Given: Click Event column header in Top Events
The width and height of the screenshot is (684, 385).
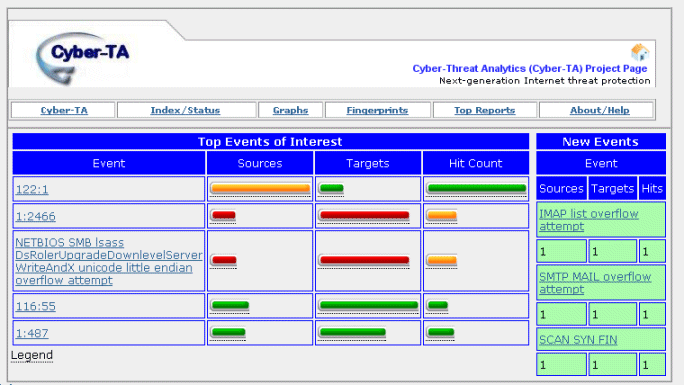Looking at the screenshot, I should (x=109, y=163).
